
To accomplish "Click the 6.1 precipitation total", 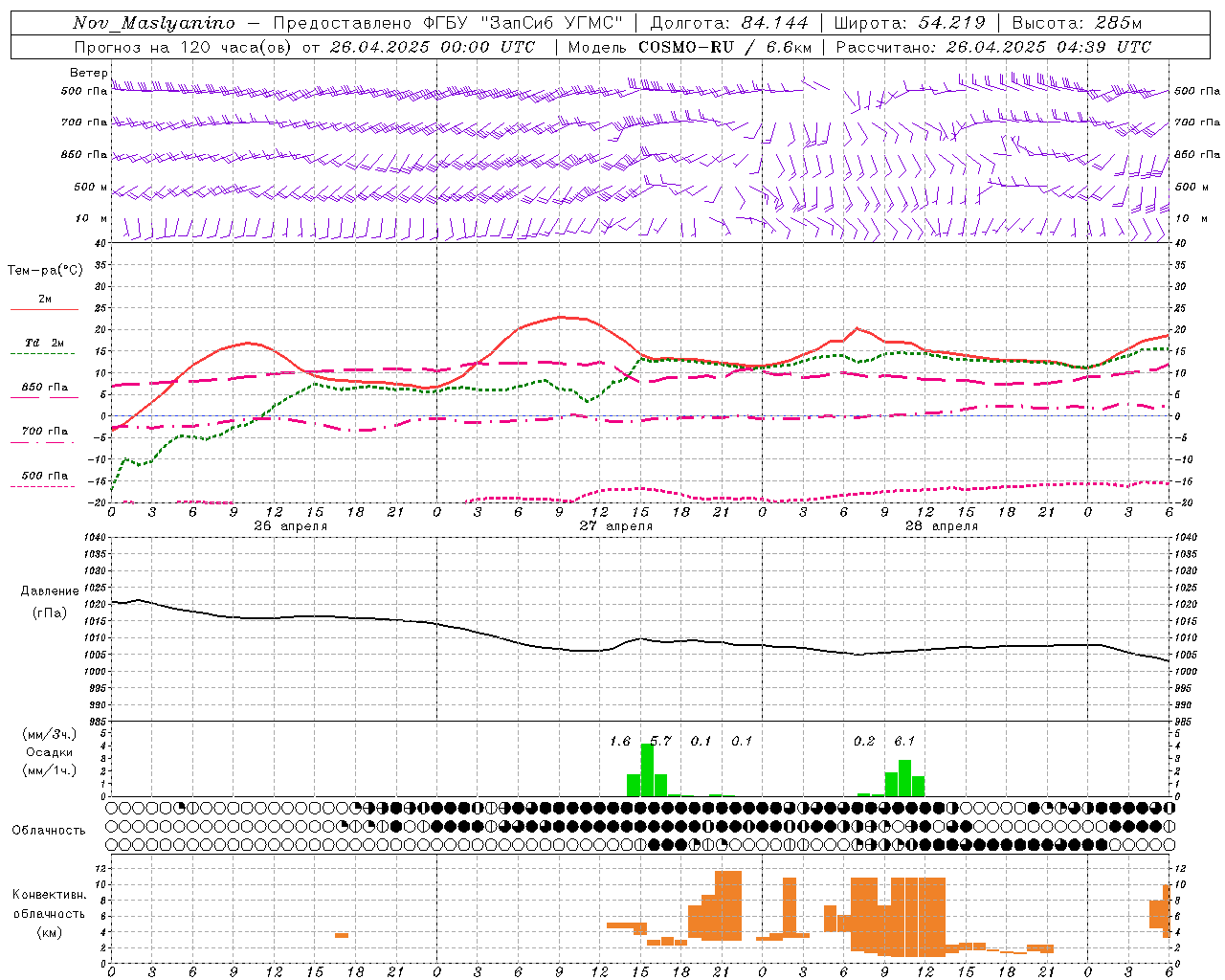I will (904, 742).
